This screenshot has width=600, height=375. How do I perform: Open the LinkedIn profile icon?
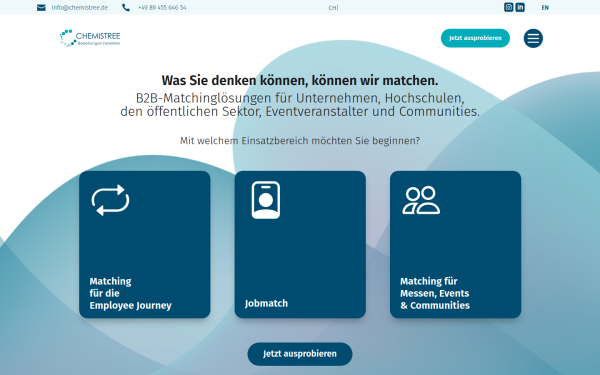tap(520, 7)
